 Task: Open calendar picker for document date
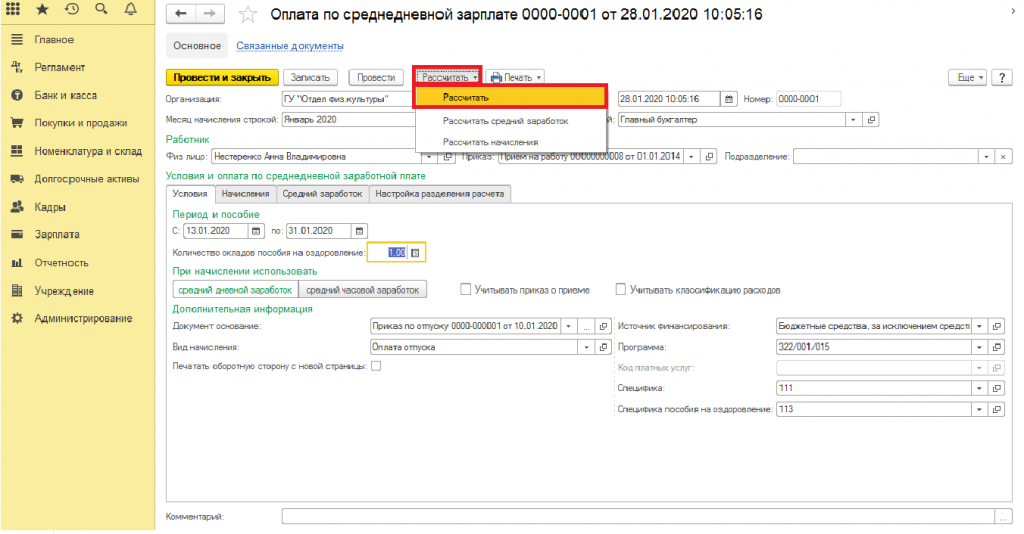pos(729,98)
